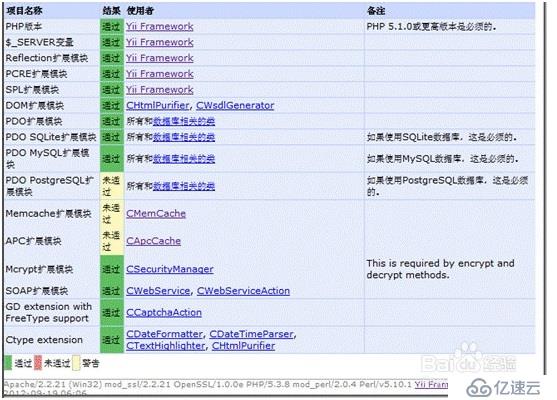Open the CTextHighlighter link

coord(166,346)
